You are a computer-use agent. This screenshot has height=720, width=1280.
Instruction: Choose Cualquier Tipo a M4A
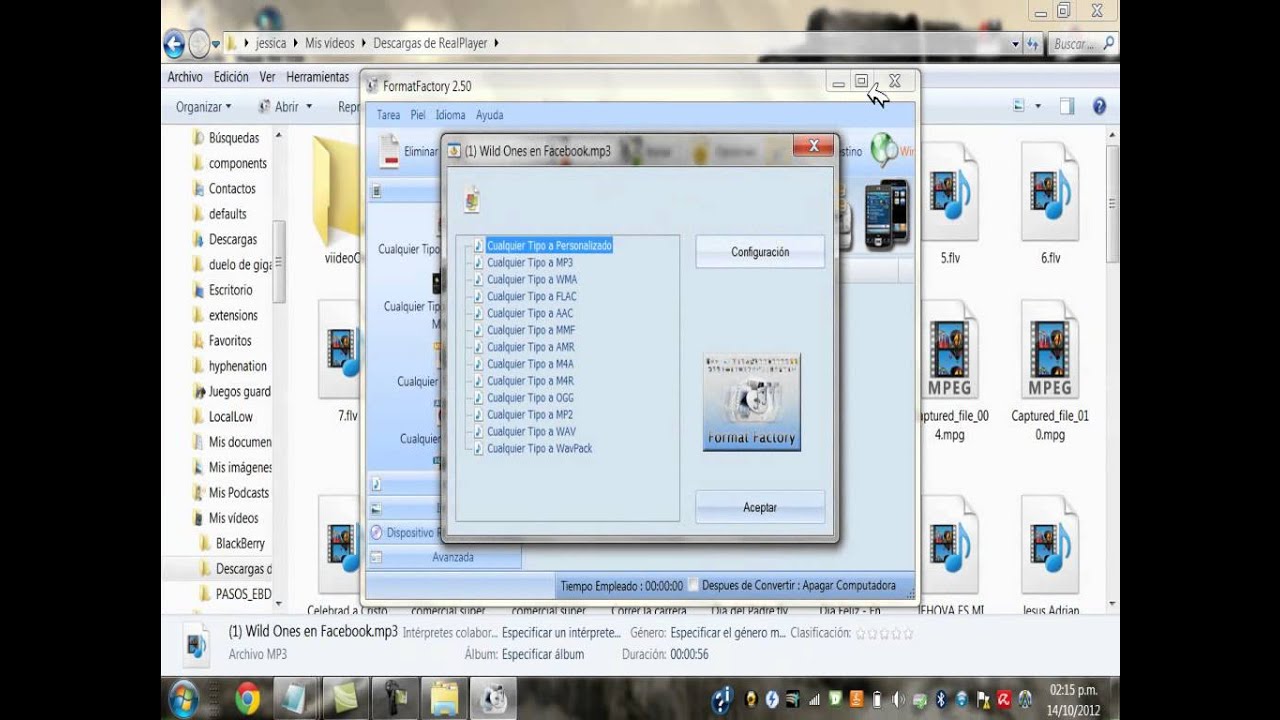tap(530, 364)
